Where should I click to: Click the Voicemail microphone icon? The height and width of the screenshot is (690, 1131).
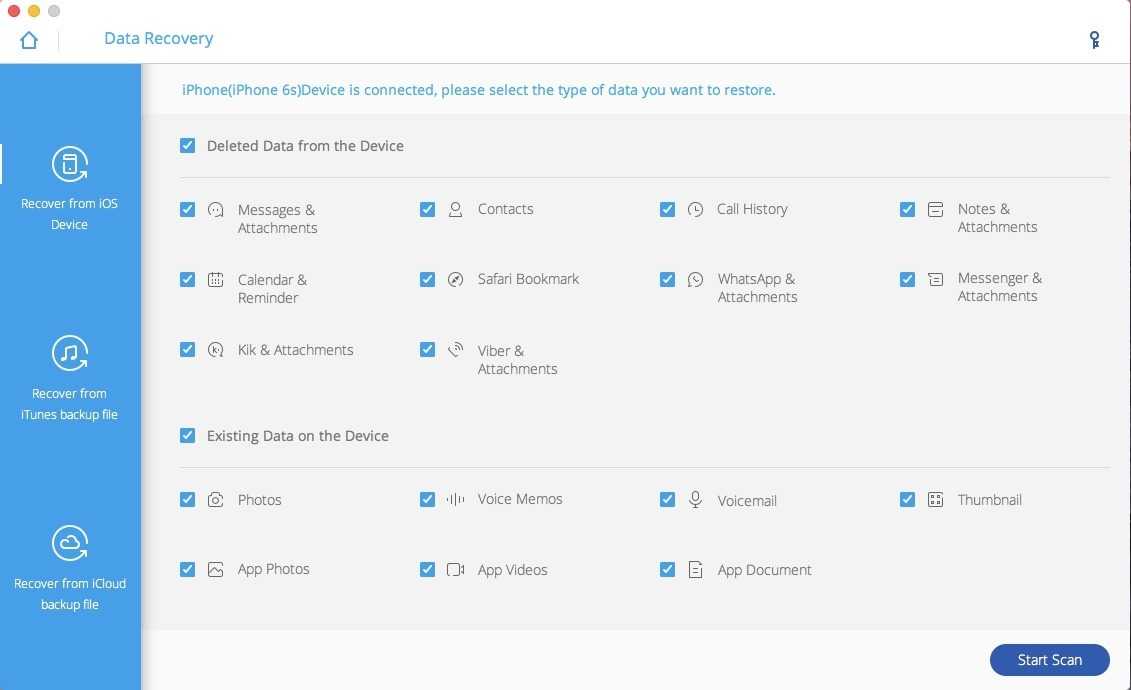(x=696, y=500)
